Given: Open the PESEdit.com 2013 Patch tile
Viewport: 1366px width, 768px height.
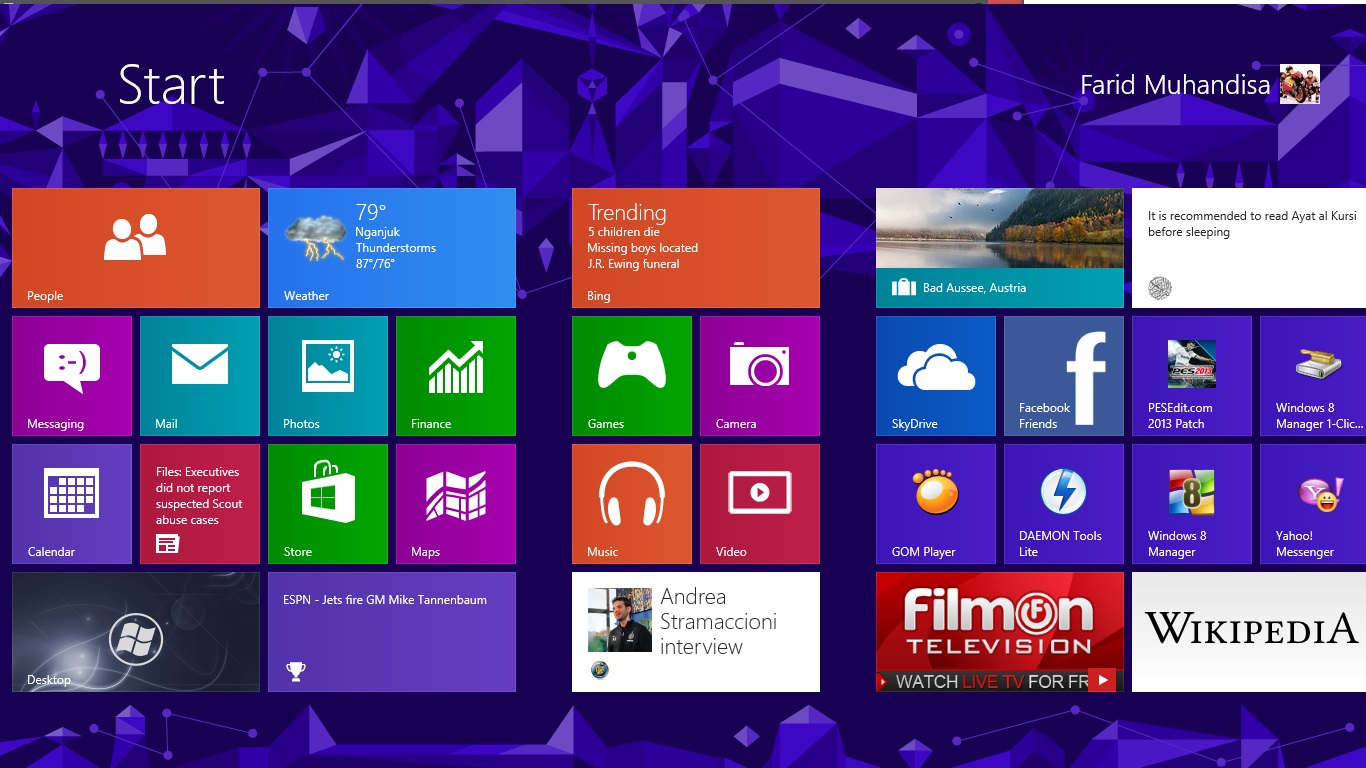Looking at the screenshot, I should click(1192, 375).
